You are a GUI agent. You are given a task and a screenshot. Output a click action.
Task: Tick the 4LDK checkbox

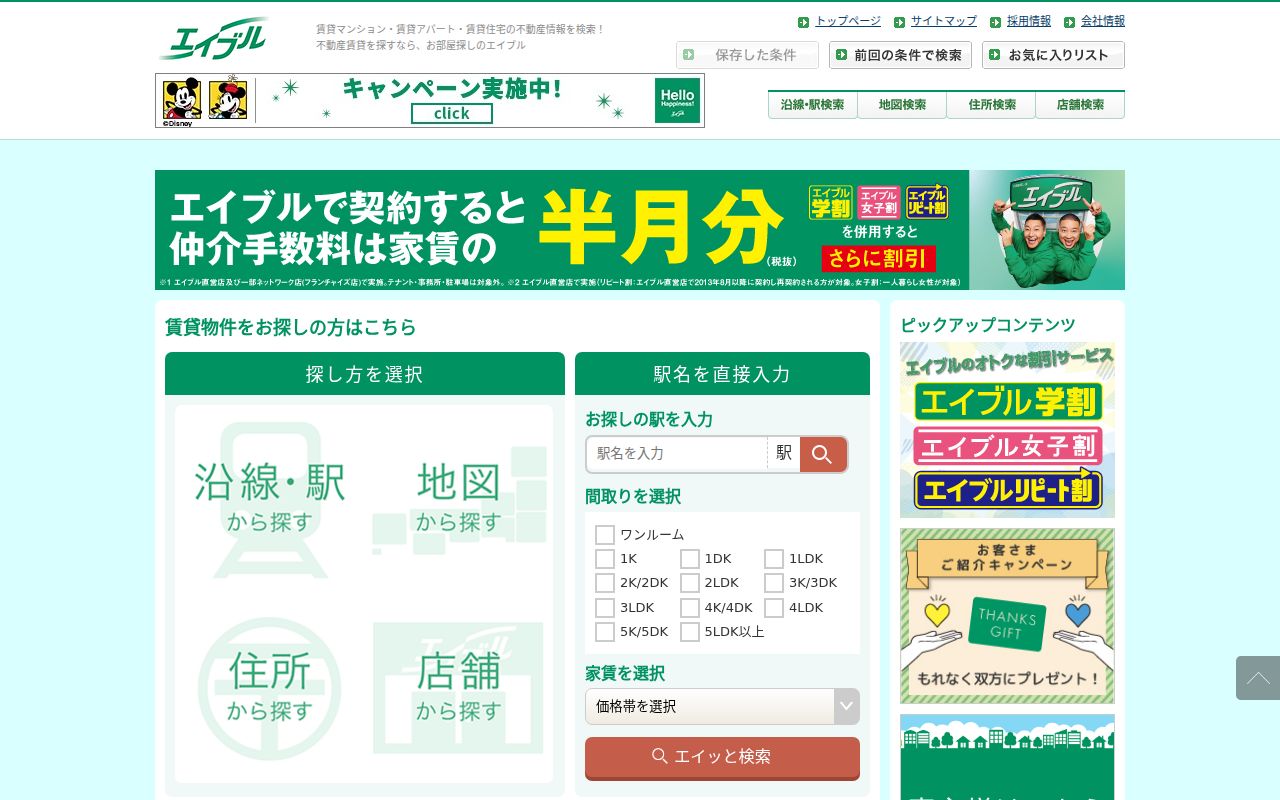point(774,608)
